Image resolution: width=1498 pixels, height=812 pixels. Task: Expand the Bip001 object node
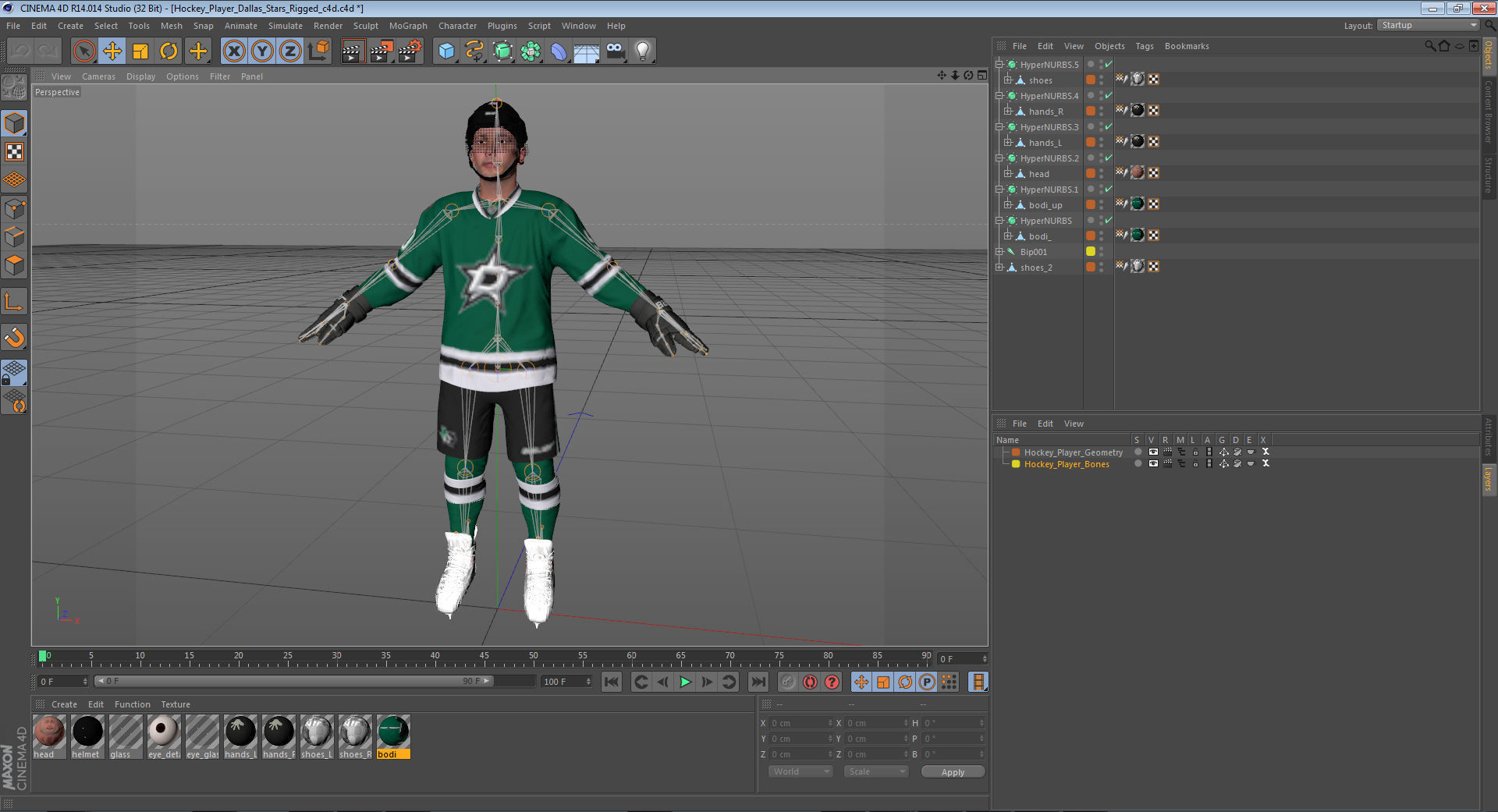(x=999, y=251)
